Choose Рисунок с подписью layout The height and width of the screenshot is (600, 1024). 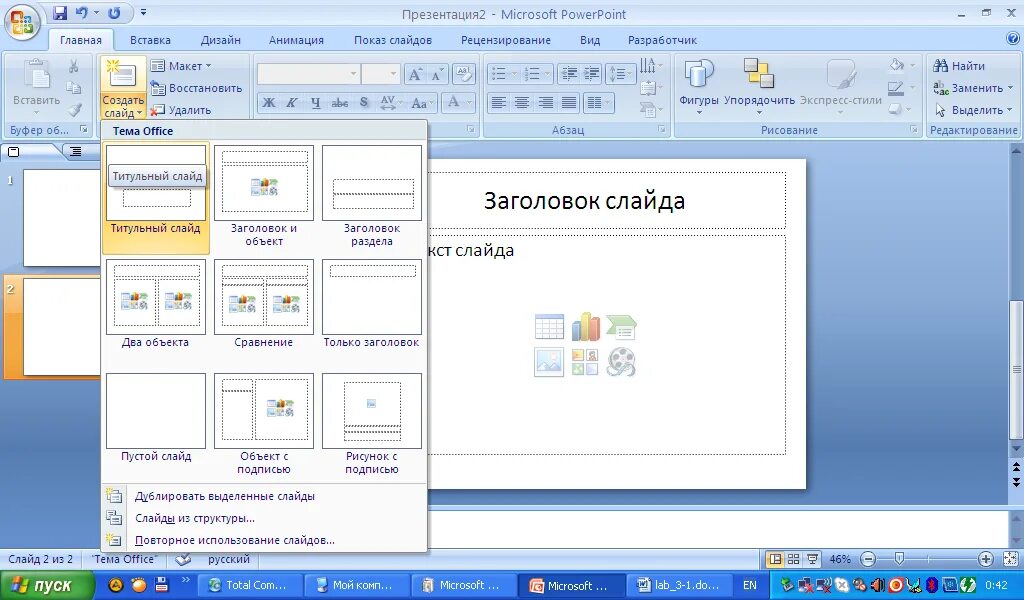[x=372, y=423]
